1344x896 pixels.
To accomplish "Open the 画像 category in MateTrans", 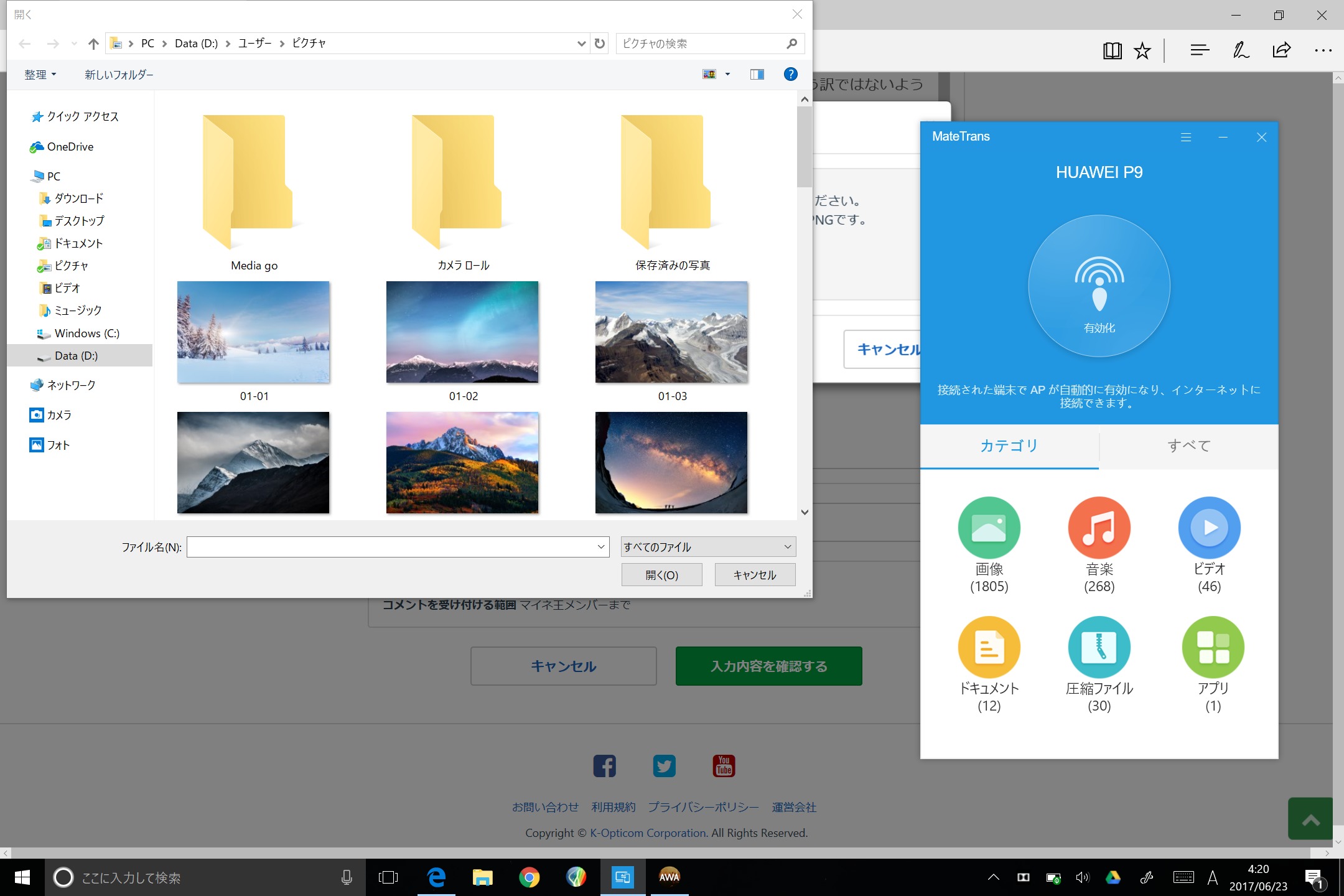I will point(989,528).
